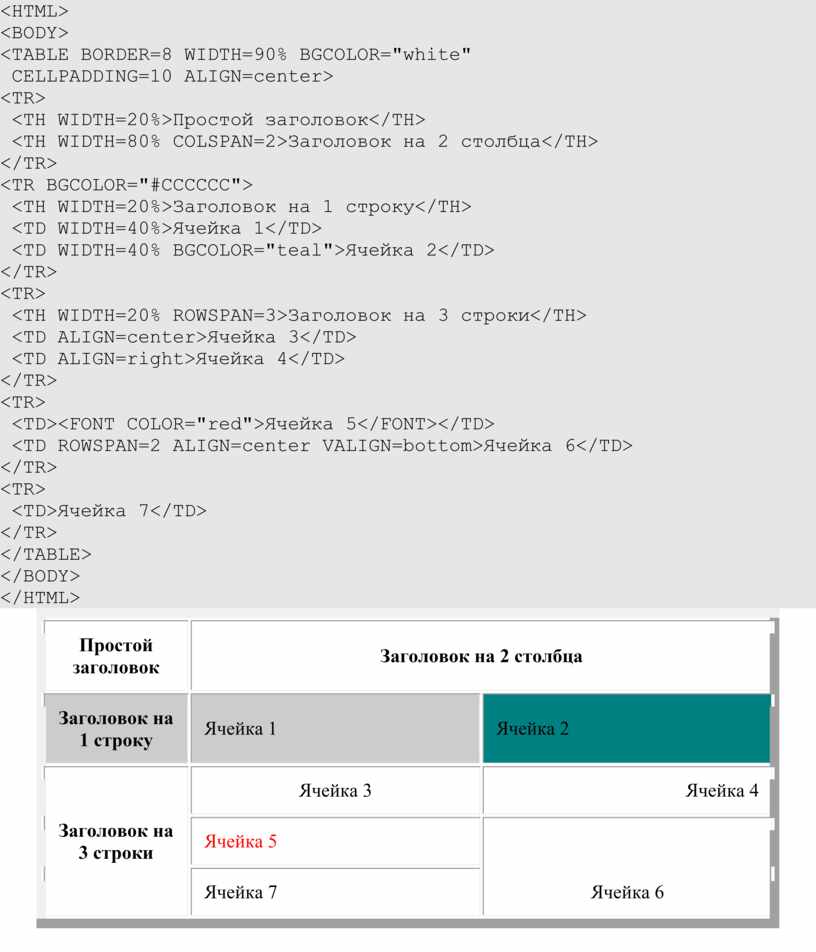This screenshot has width=816, height=952.
Task: Click the <TABLE BORDER=8 code line
Action: point(236,55)
